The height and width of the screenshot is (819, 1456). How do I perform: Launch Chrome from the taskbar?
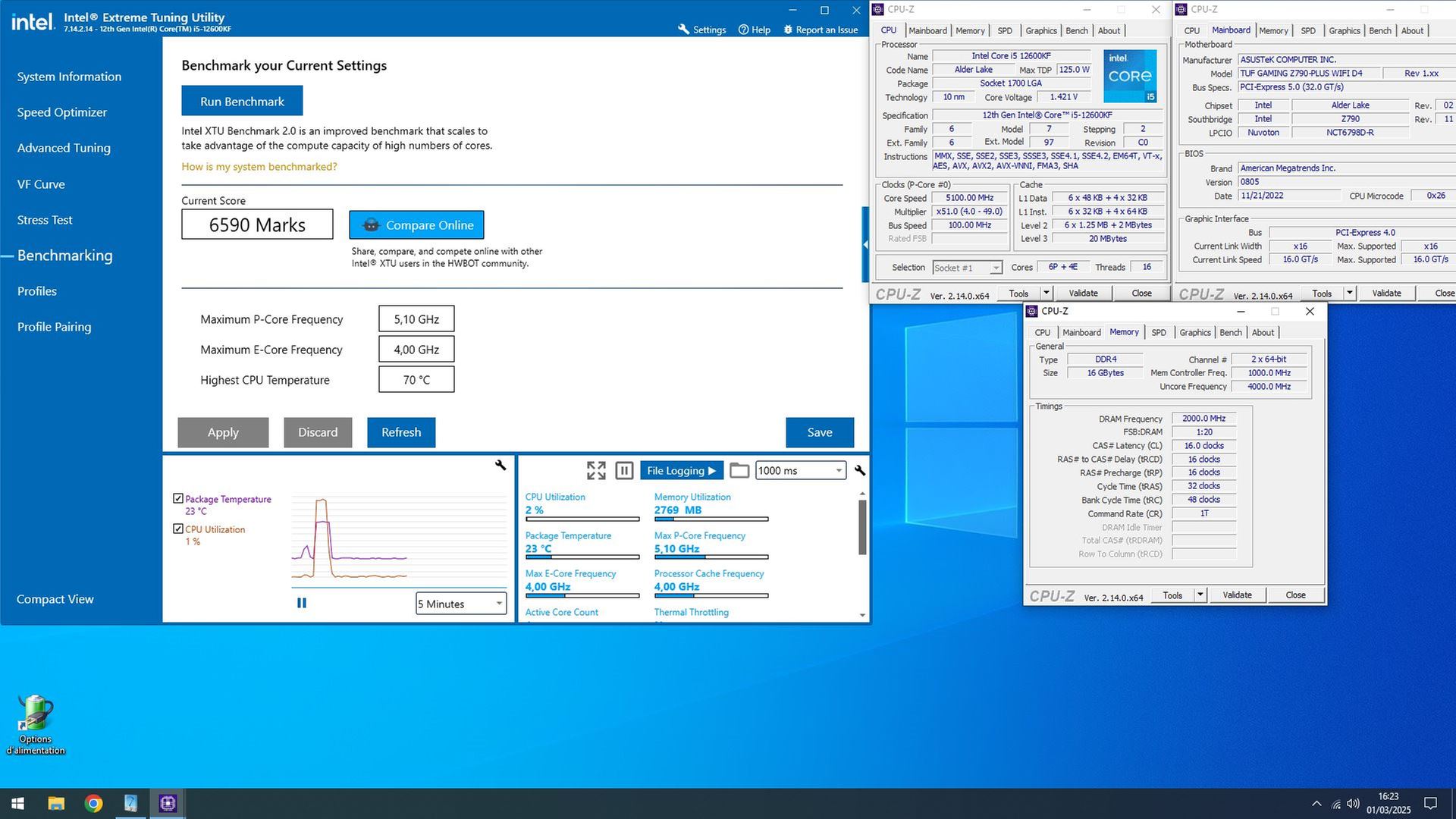[x=93, y=803]
